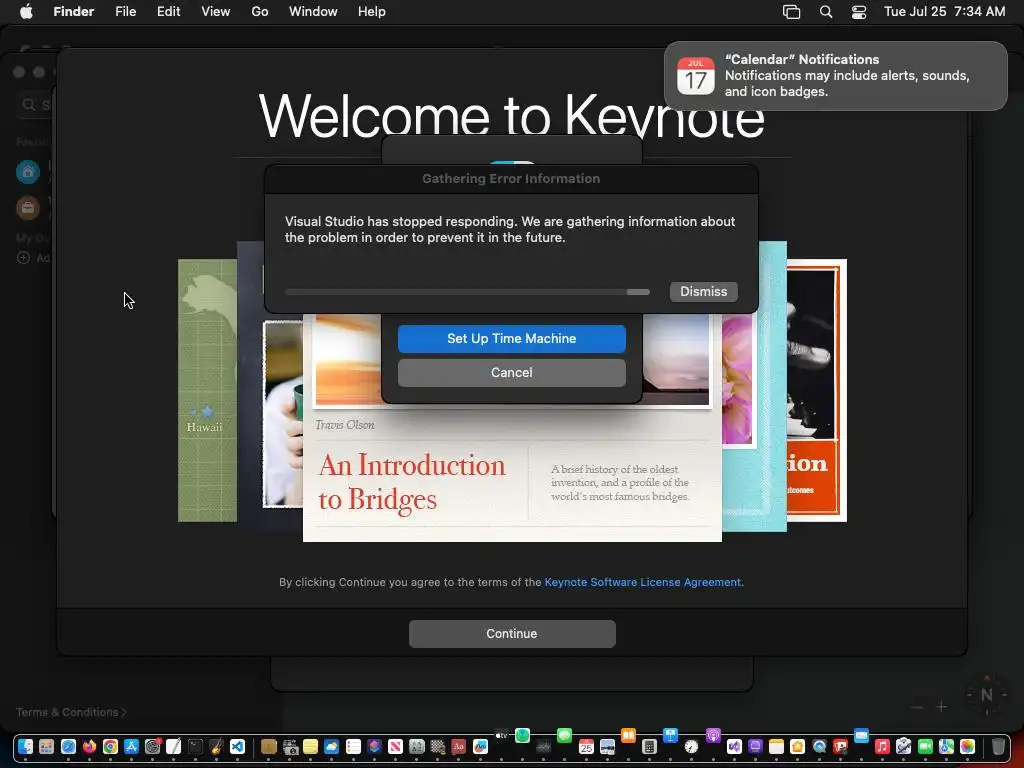Open the Keynote Software License Agreement link
Image resolution: width=1024 pixels, height=768 pixels.
tap(643, 582)
